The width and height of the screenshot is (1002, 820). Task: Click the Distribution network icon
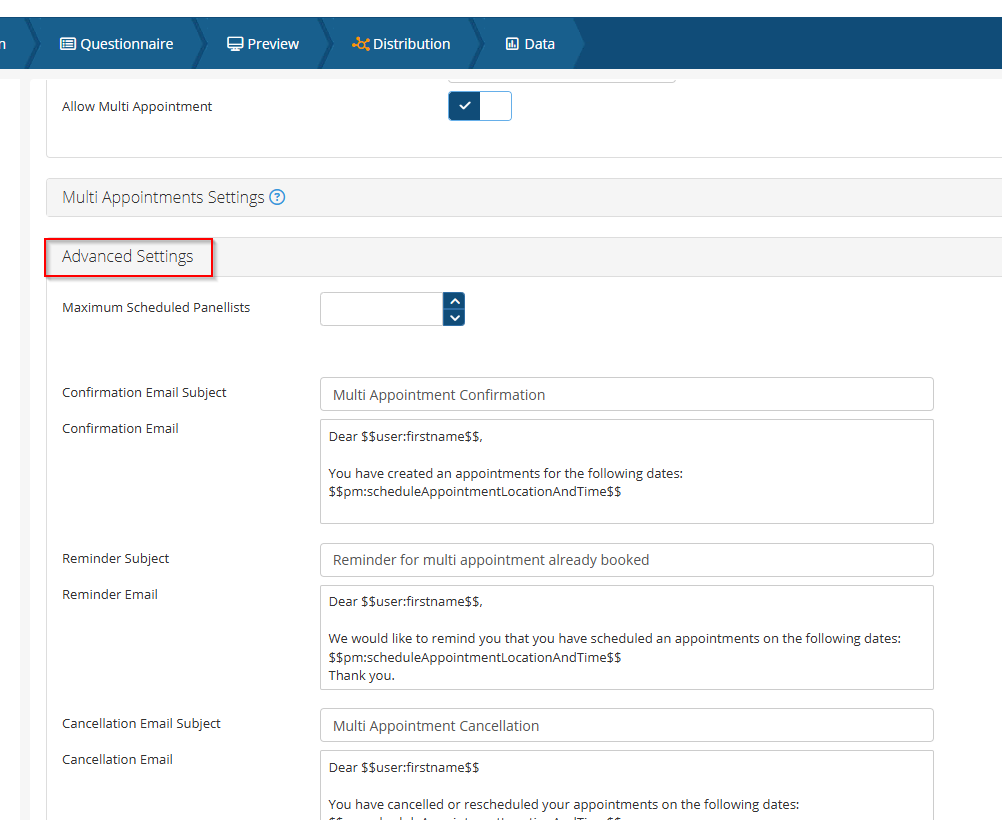click(360, 44)
